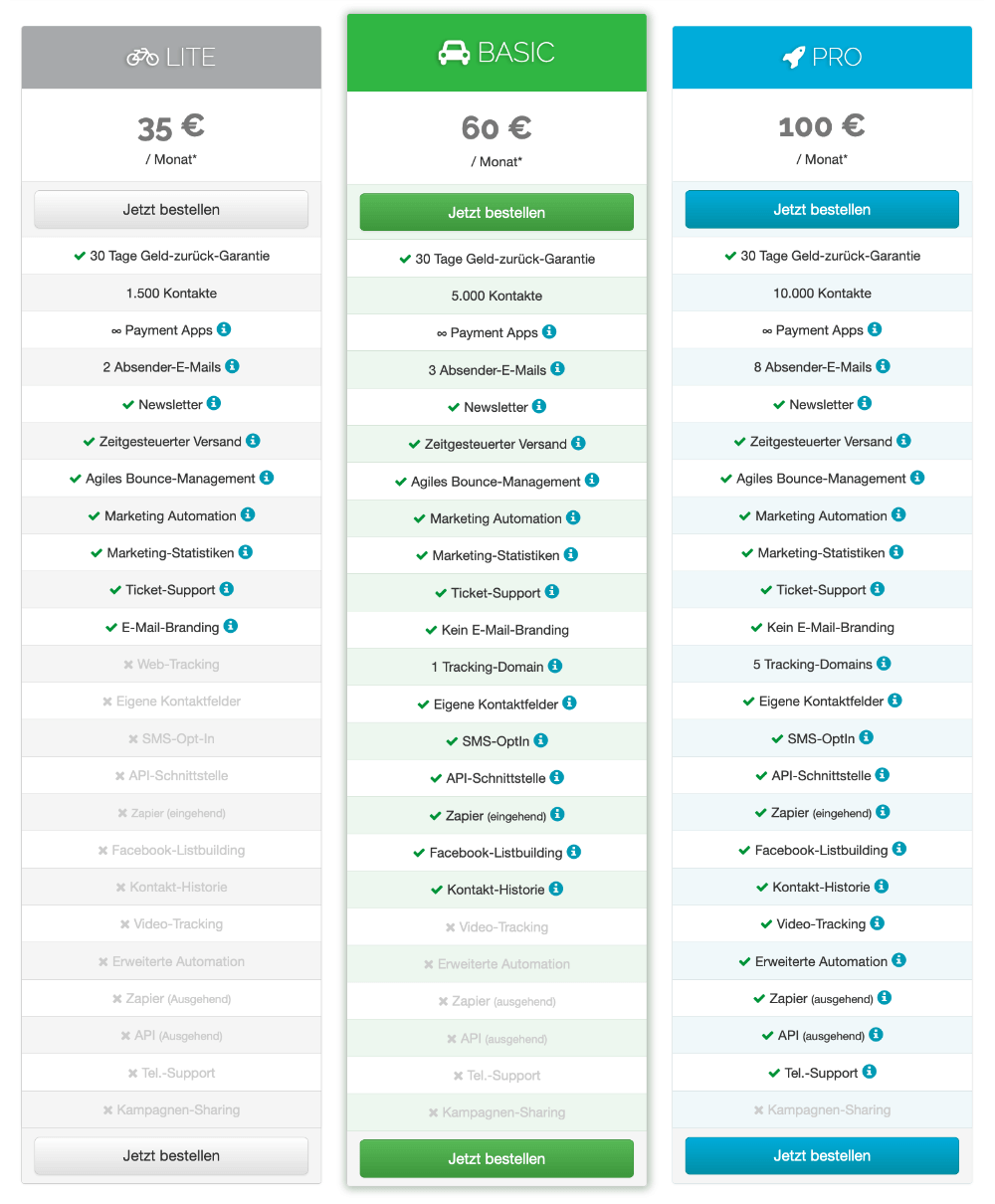Image resolution: width=995 pixels, height=1204 pixels.
Task: Show info for LITE Marketing Automation
Action: (x=248, y=514)
